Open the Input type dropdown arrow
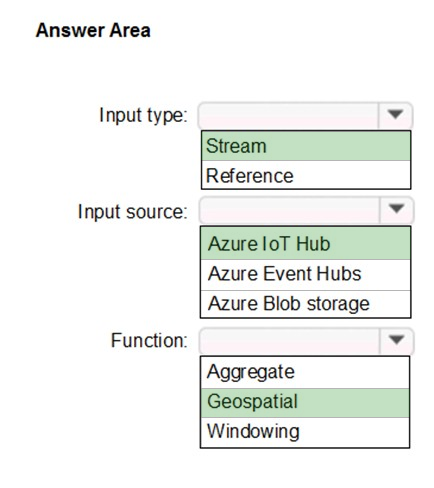Screen dimensions: 434x488 coord(395,115)
